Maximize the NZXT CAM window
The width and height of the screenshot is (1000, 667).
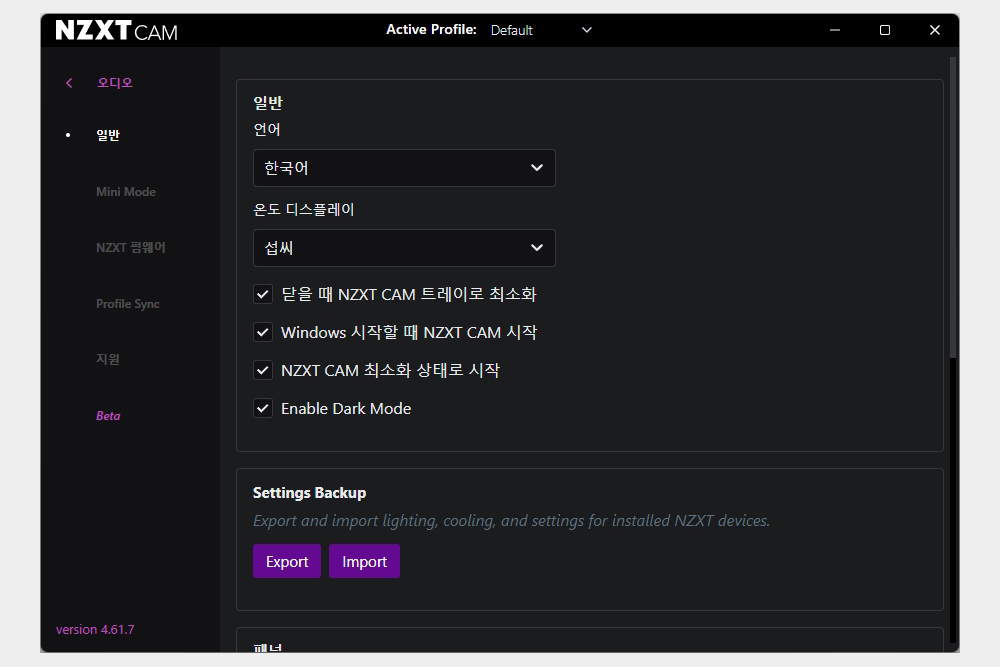click(885, 30)
